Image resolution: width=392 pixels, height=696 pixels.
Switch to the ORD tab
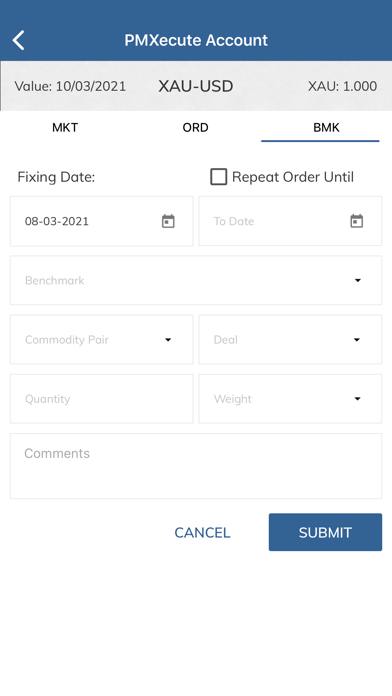coord(195,127)
